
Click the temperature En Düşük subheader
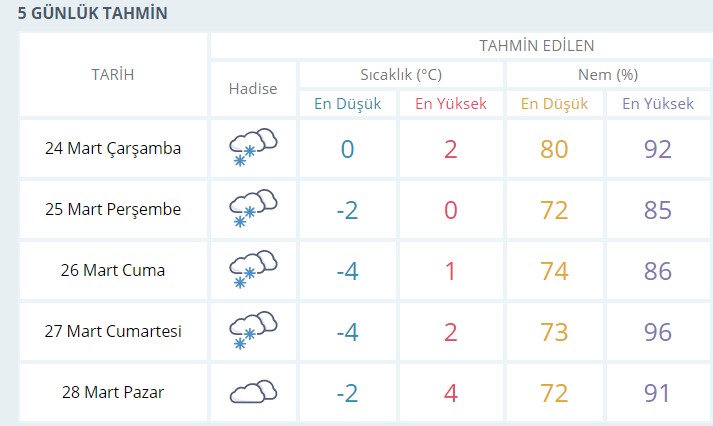click(x=348, y=104)
